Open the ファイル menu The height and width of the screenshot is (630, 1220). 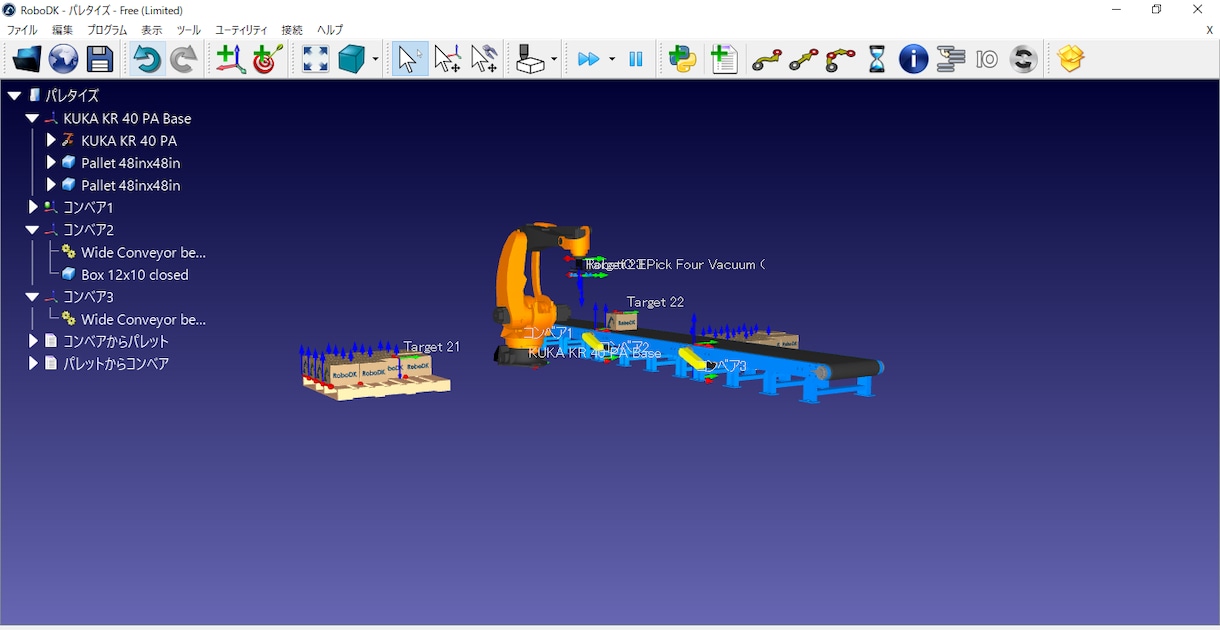(x=22, y=30)
